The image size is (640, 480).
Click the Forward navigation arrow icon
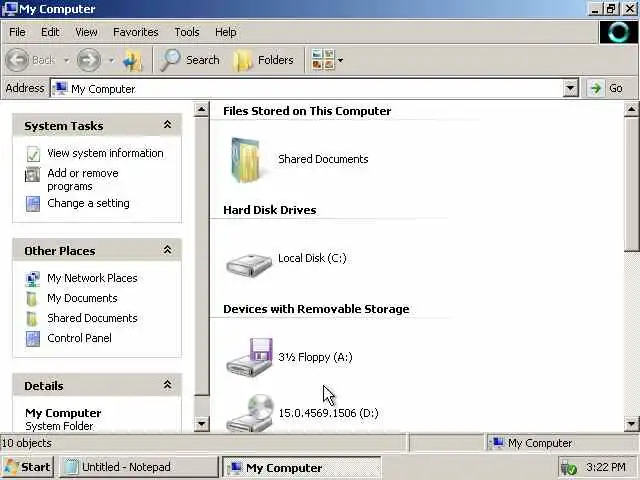tap(89, 60)
